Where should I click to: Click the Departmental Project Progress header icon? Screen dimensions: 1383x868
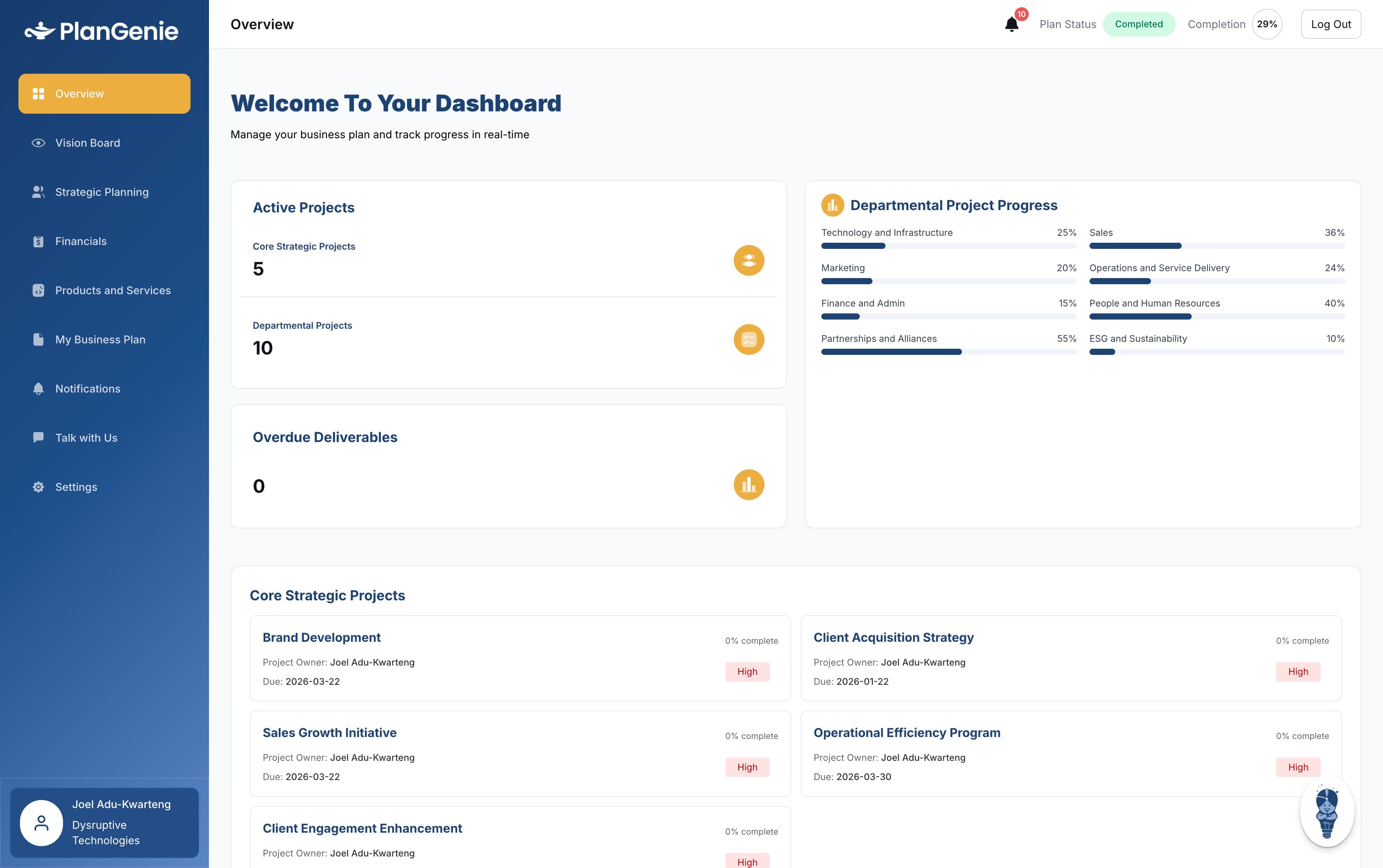[x=832, y=205]
